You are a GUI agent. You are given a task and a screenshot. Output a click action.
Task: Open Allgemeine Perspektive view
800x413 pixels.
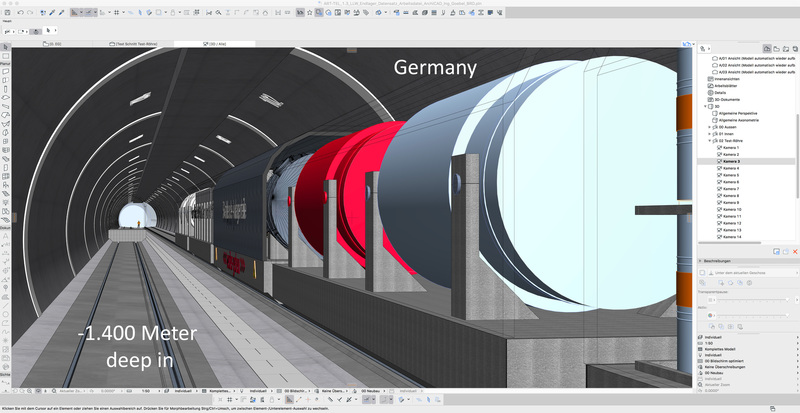pyautogui.click(x=736, y=114)
